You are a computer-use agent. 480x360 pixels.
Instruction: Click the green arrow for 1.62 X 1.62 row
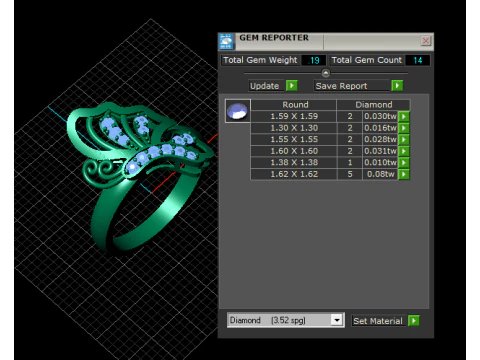pos(404,174)
